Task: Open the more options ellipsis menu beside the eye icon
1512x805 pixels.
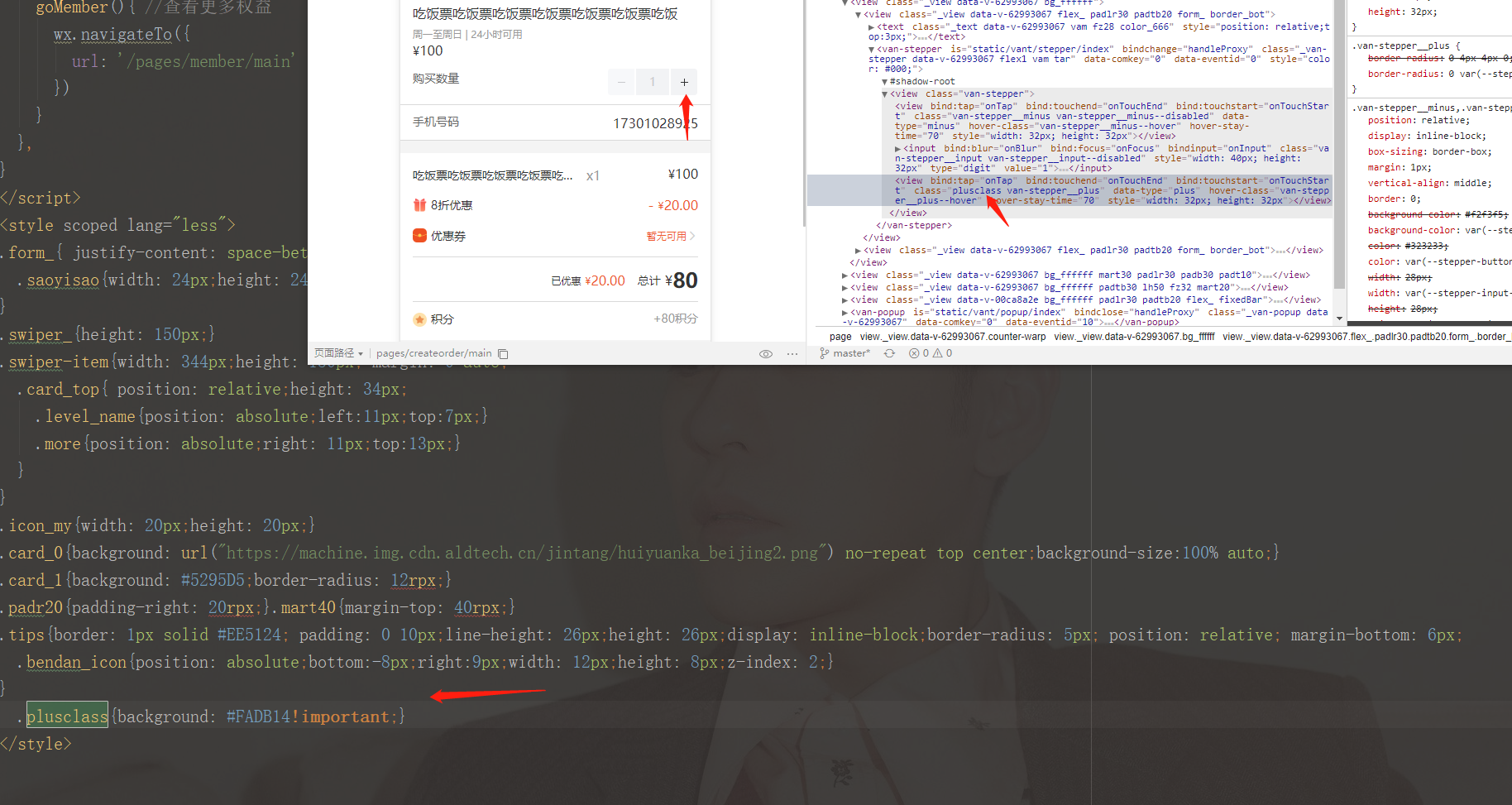Action: (x=792, y=353)
